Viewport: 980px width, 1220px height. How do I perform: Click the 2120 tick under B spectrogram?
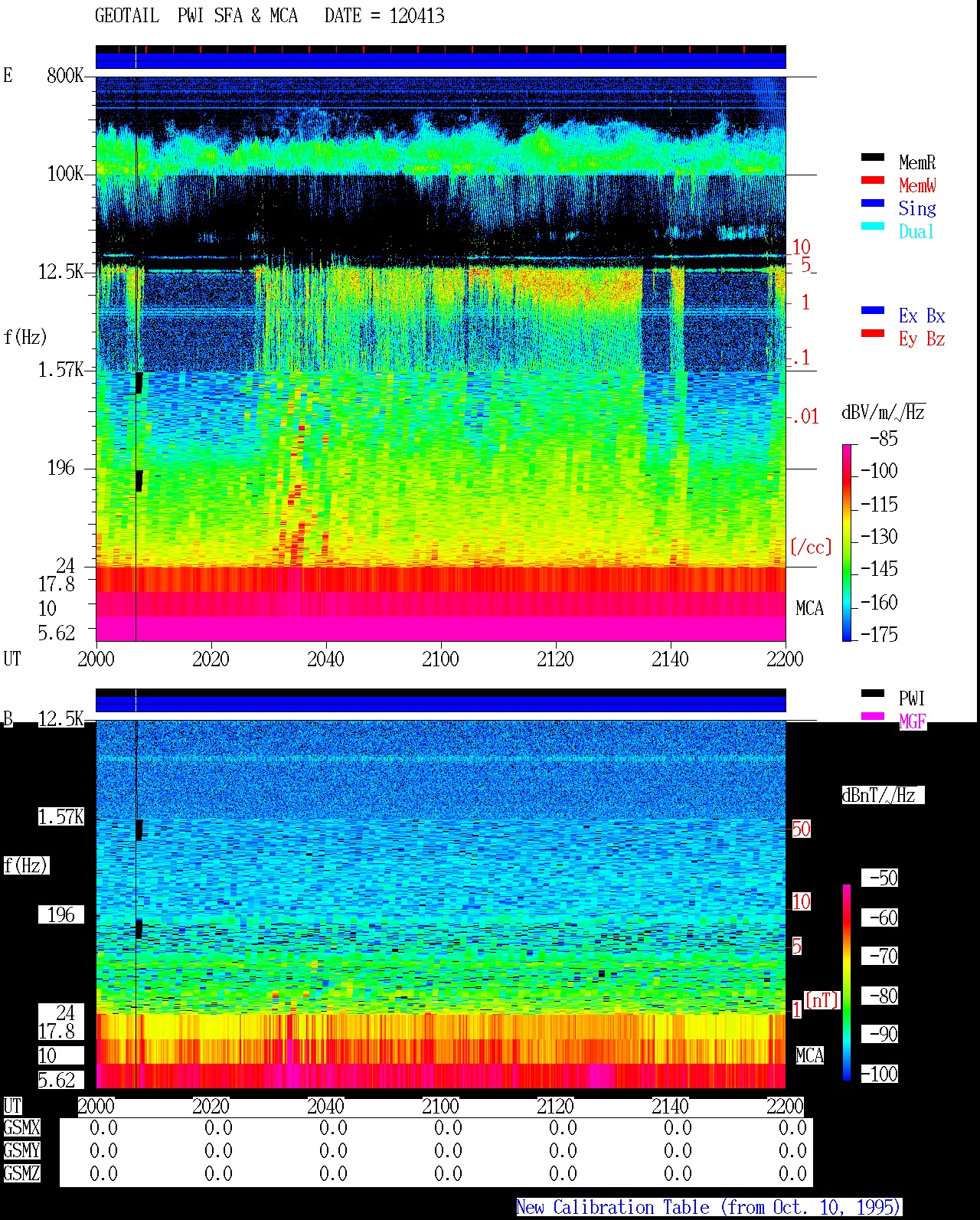point(555,1106)
